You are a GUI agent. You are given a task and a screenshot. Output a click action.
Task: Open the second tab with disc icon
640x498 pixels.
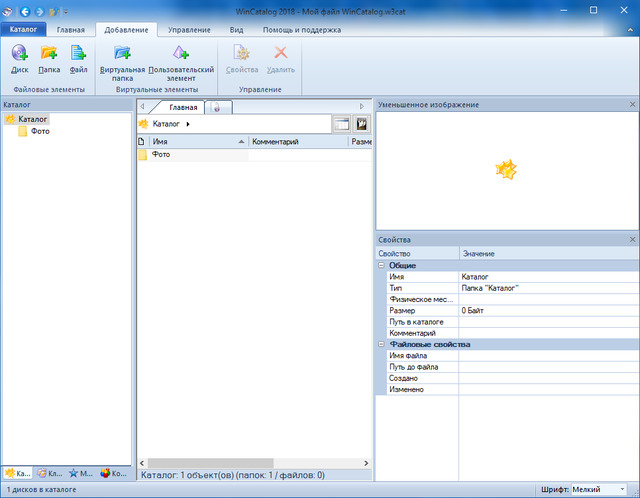coord(218,106)
